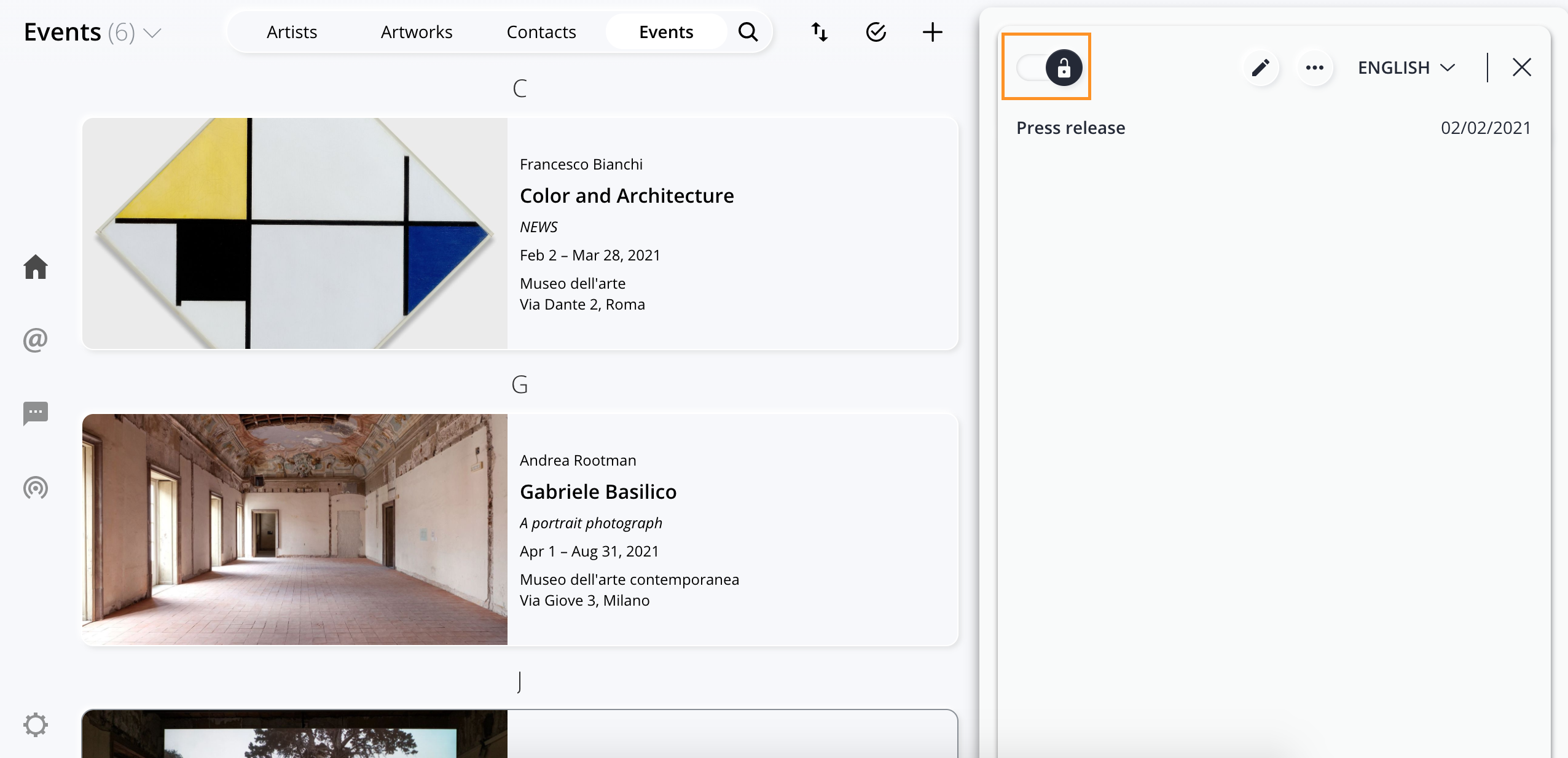1568x758 pixels.
Task: Open the ENGLISH language dropdown
Action: click(1406, 68)
